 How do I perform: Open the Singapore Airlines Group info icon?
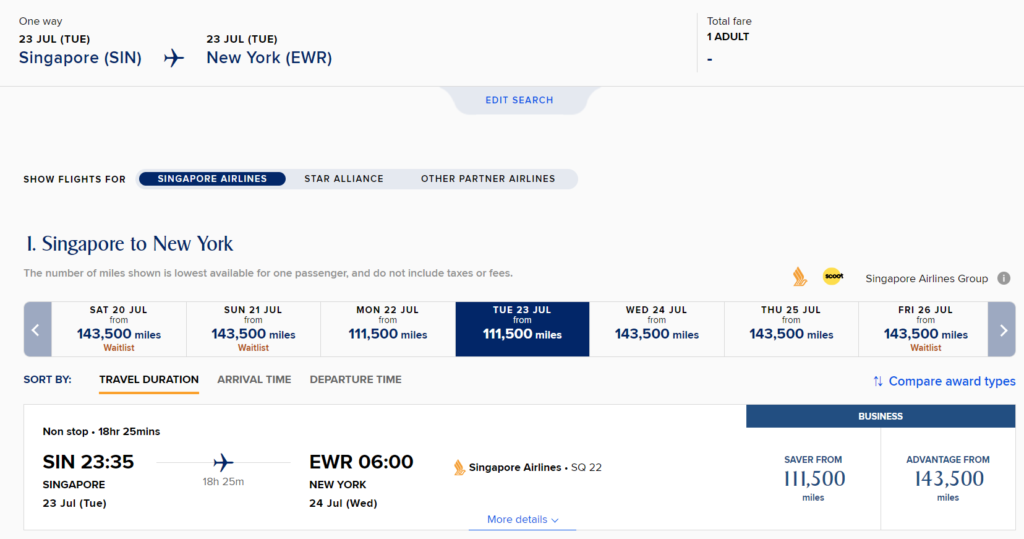(1003, 278)
